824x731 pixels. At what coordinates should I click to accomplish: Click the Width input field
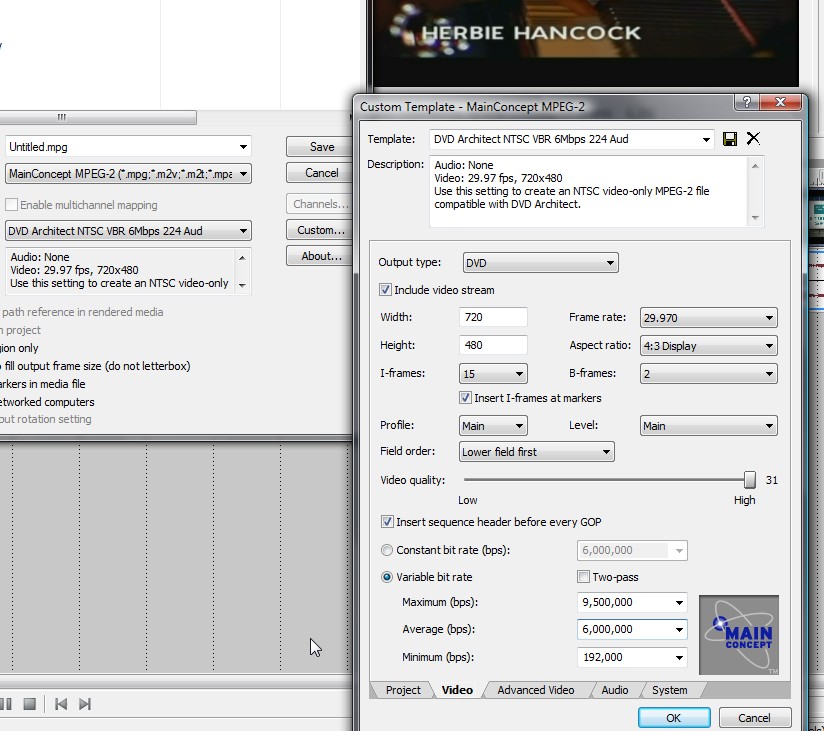(x=493, y=317)
